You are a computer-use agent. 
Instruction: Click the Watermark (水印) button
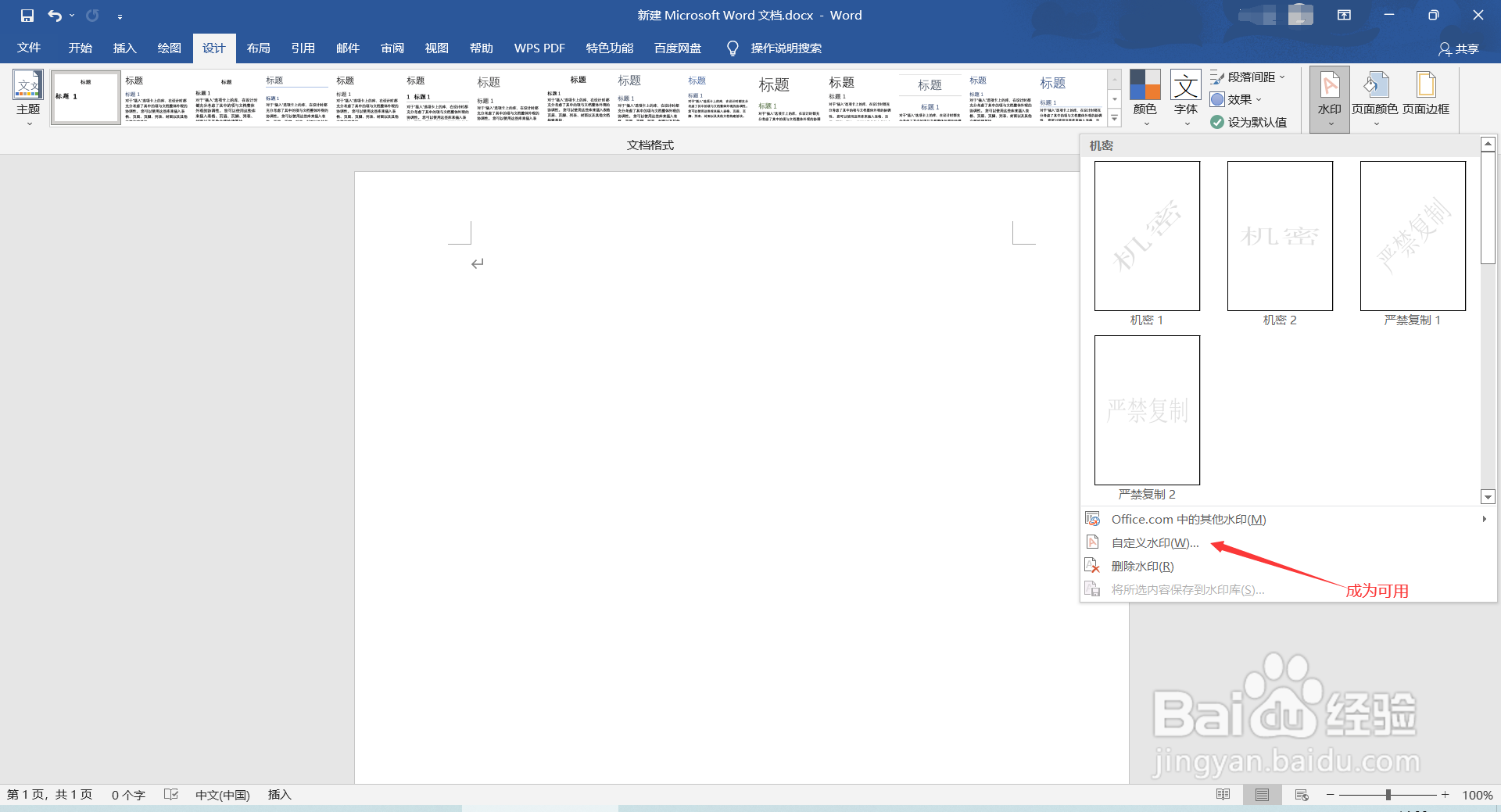[x=1330, y=98]
